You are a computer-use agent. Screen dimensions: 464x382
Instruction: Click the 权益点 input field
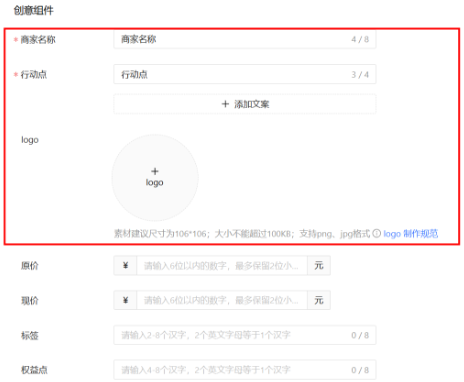tap(245, 370)
